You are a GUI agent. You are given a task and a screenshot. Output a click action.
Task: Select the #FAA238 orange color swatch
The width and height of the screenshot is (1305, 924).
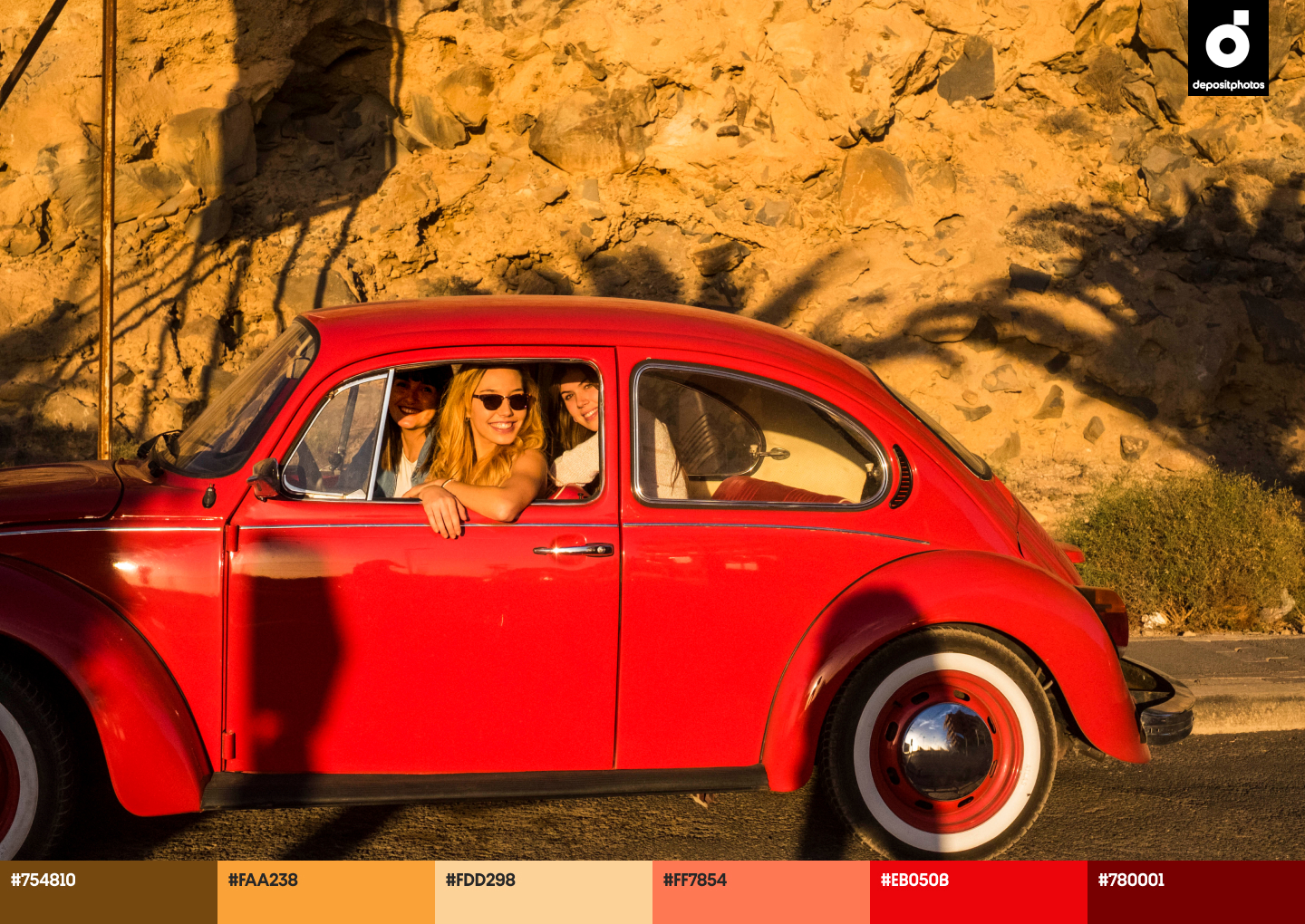[326, 892]
